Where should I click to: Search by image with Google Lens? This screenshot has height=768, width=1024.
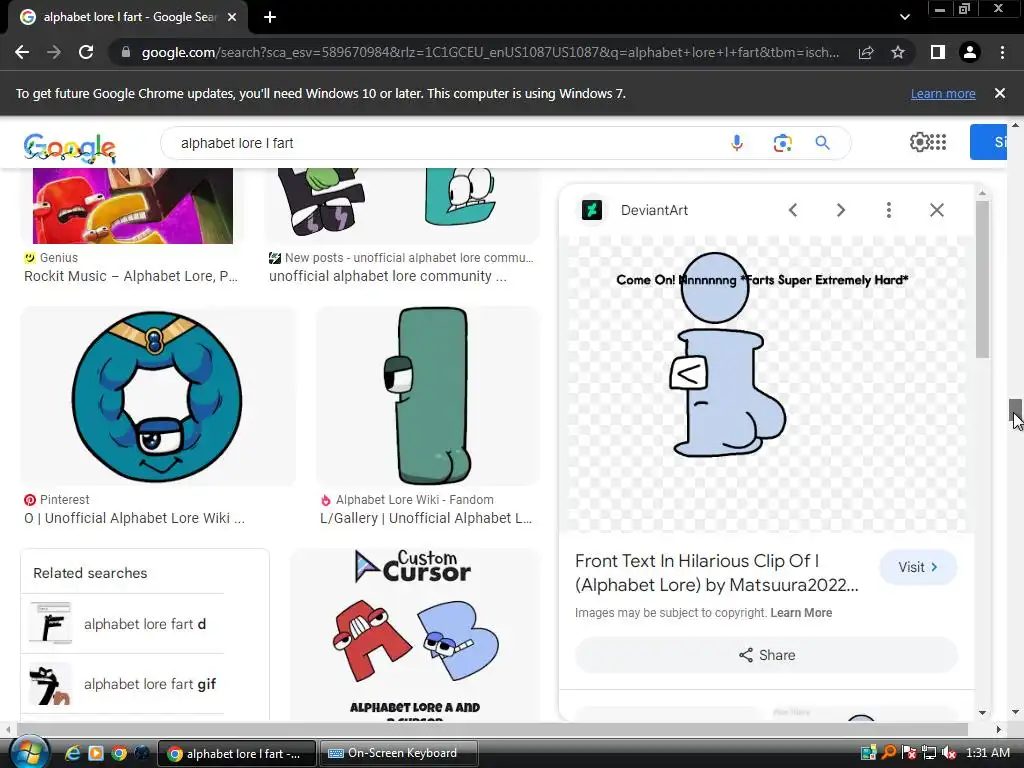coord(782,143)
